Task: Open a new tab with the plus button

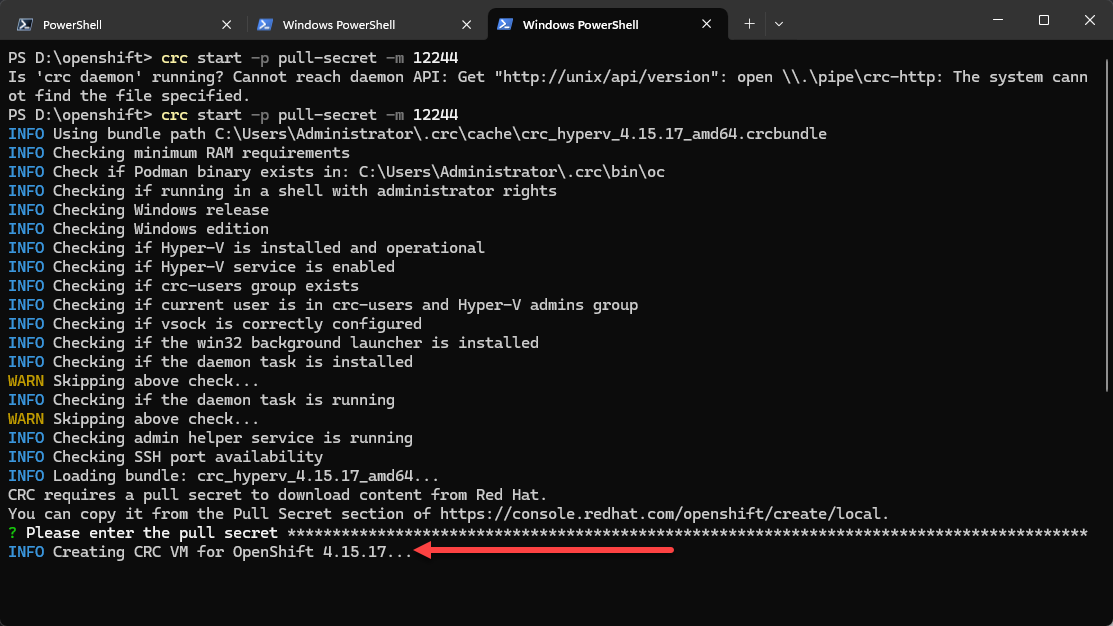Action: (749, 24)
